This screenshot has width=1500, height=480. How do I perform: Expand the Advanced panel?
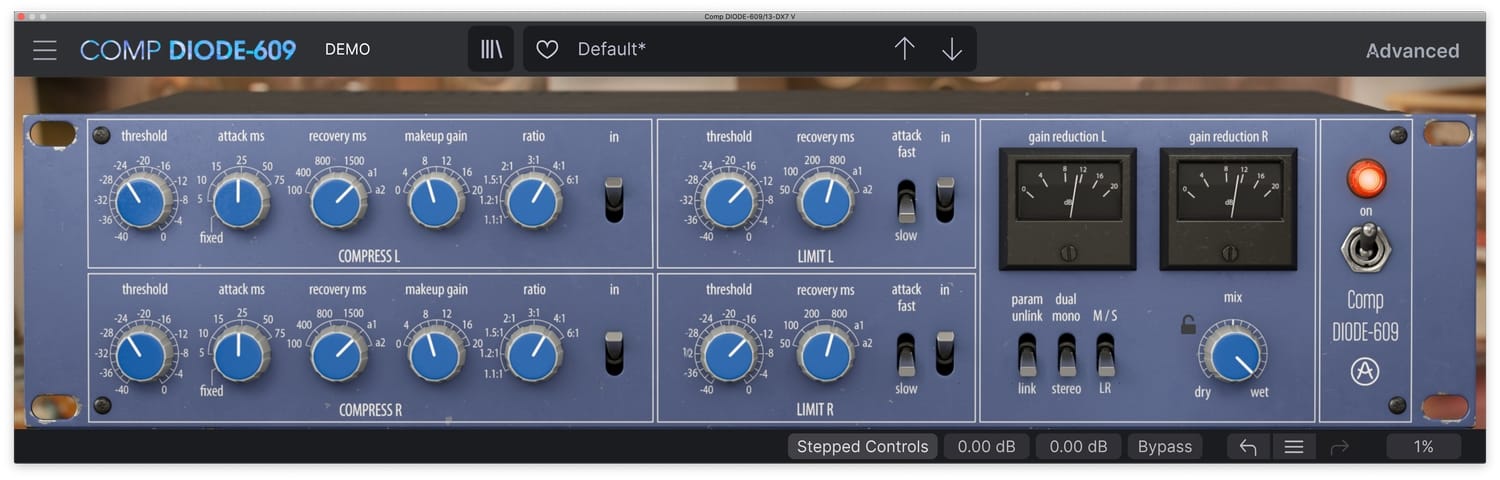pos(1412,51)
